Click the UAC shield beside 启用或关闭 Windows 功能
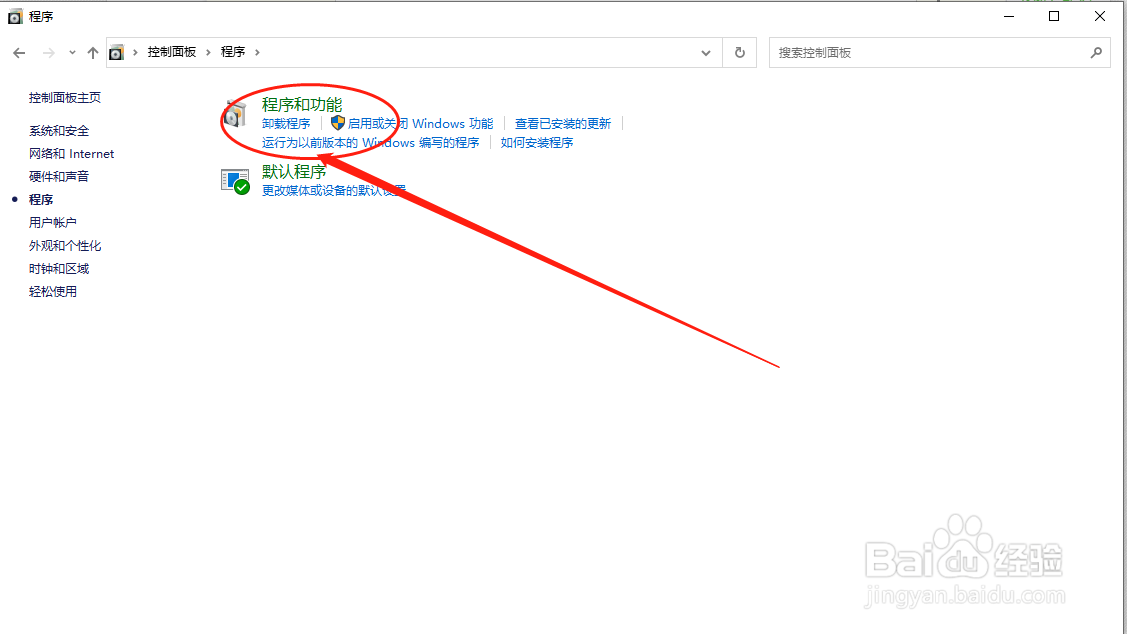Image resolution: width=1127 pixels, height=634 pixels. coord(336,122)
